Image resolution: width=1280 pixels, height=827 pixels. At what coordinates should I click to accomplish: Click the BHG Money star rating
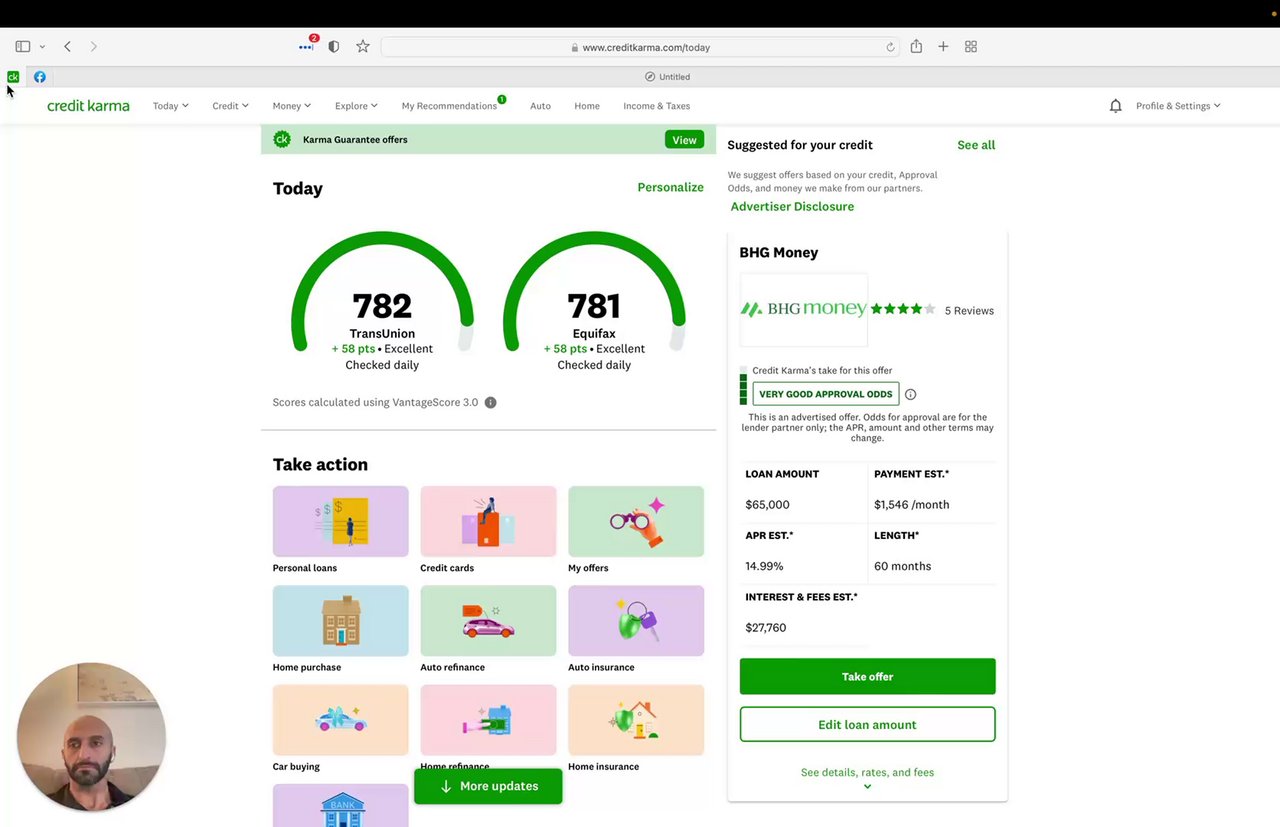pyautogui.click(x=903, y=310)
